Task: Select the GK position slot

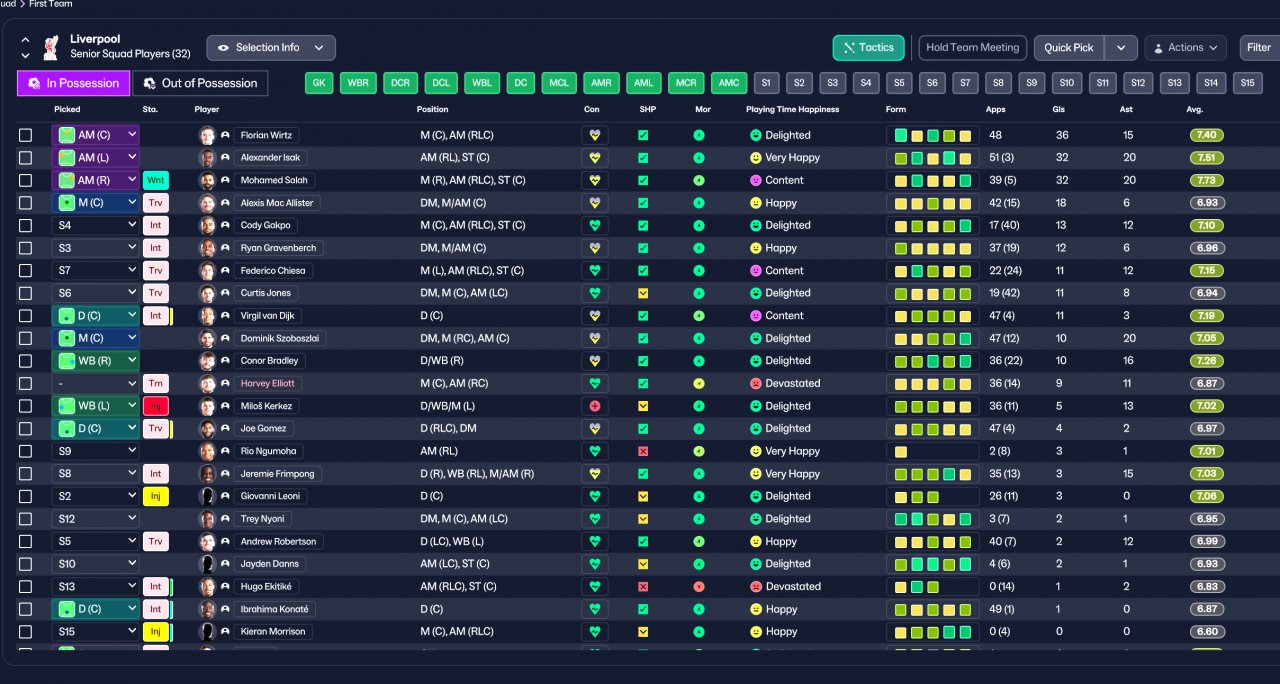Action: (319, 83)
